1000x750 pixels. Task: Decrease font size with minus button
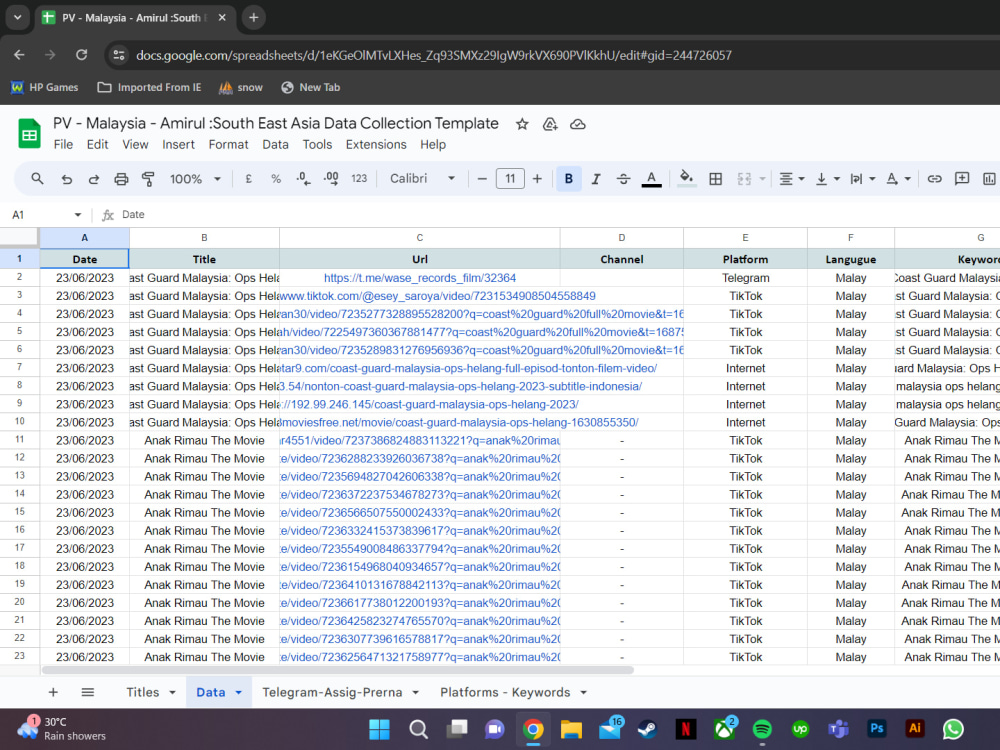click(482, 179)
